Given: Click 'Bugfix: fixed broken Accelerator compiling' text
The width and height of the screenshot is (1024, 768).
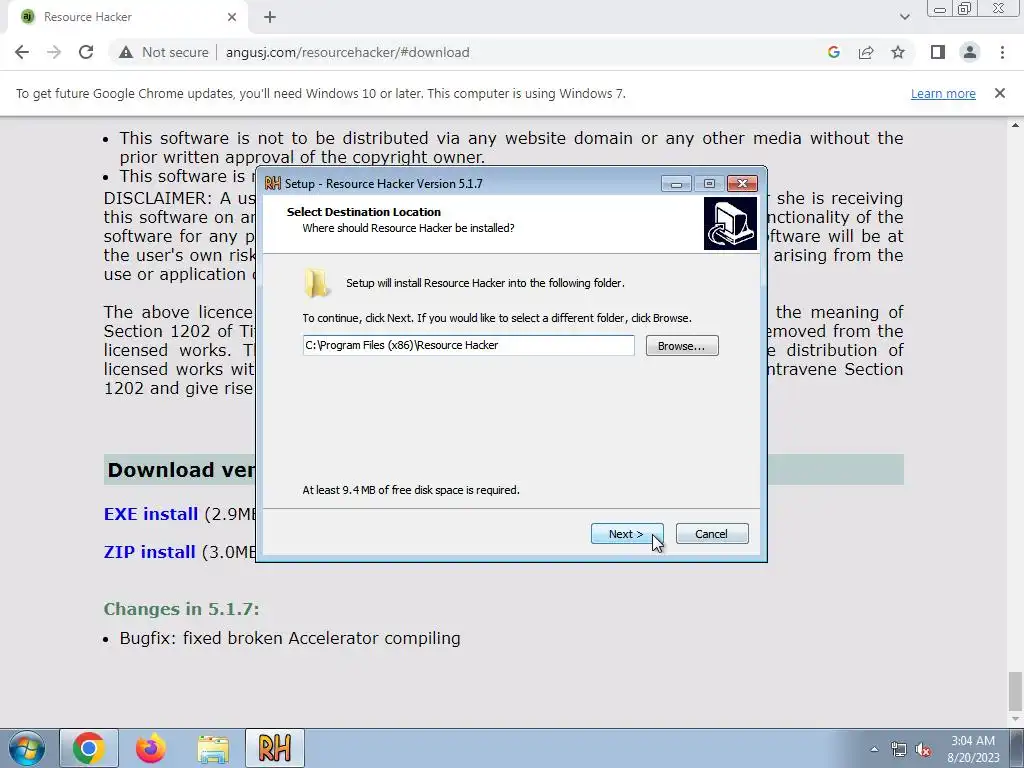Looking at the screenshot, I should pyautogui.click(x=290, y=638).
